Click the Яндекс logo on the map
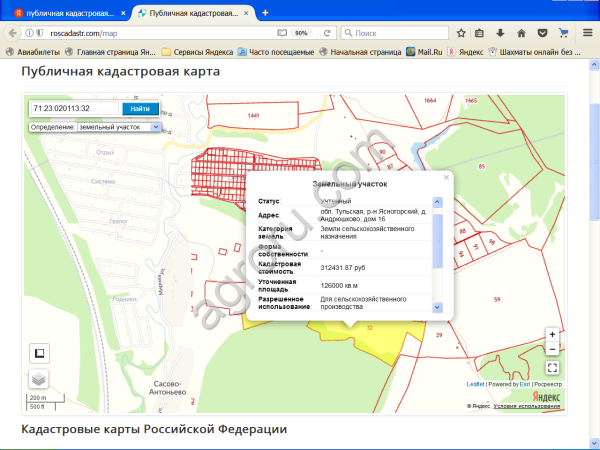 point(546,396)
